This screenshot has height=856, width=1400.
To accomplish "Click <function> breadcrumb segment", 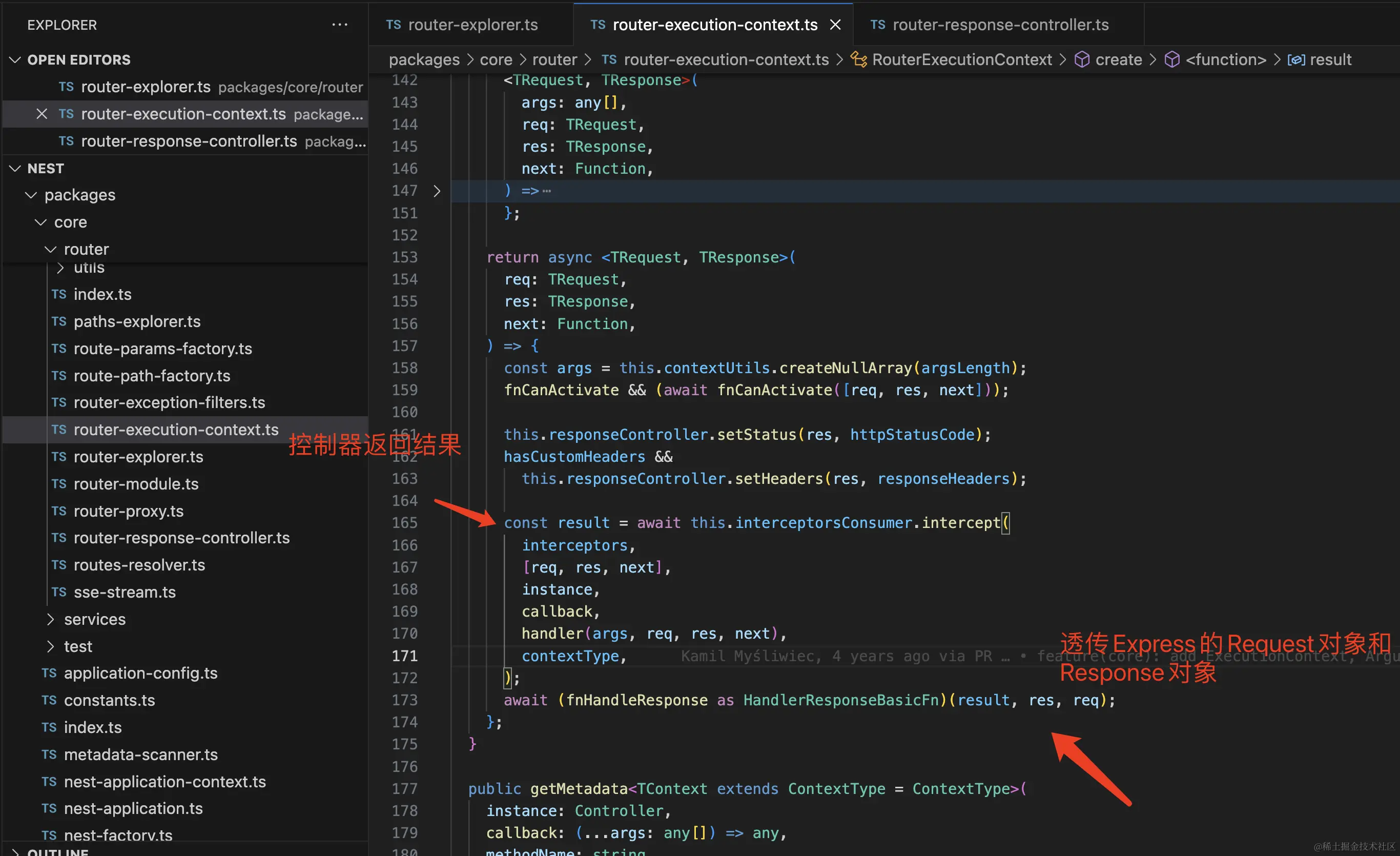I will click(1226, 59).
